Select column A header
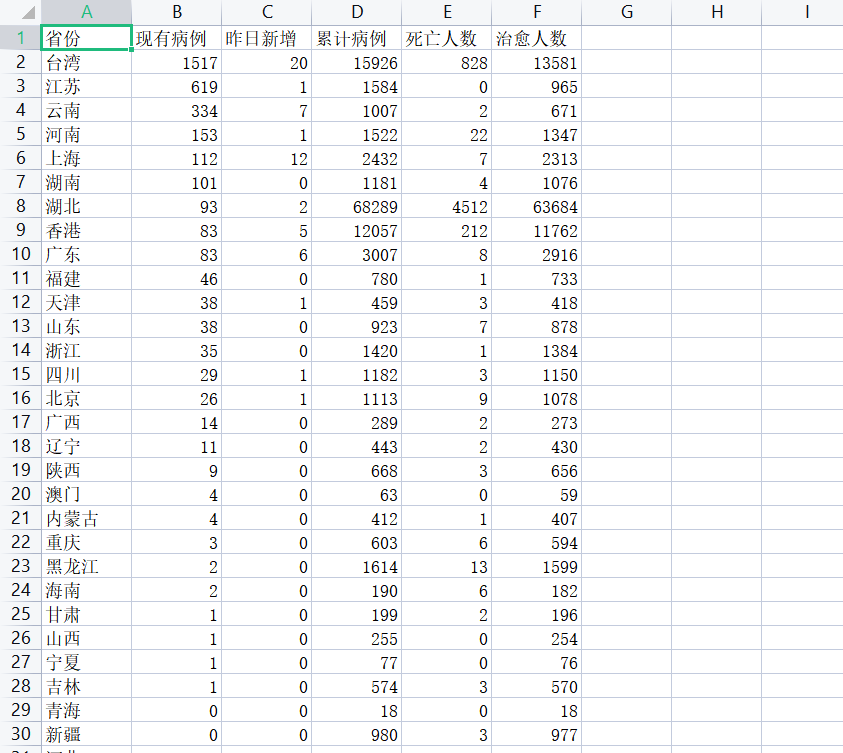 87,12
